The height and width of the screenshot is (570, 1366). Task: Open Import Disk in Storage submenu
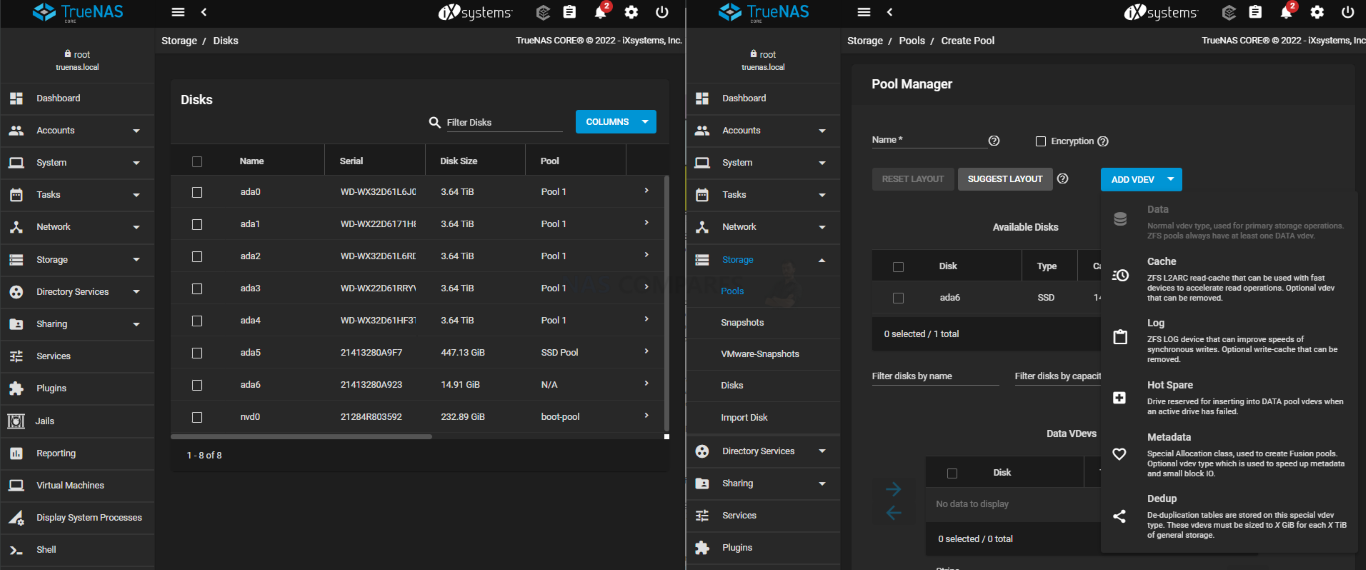click(744, 418)
